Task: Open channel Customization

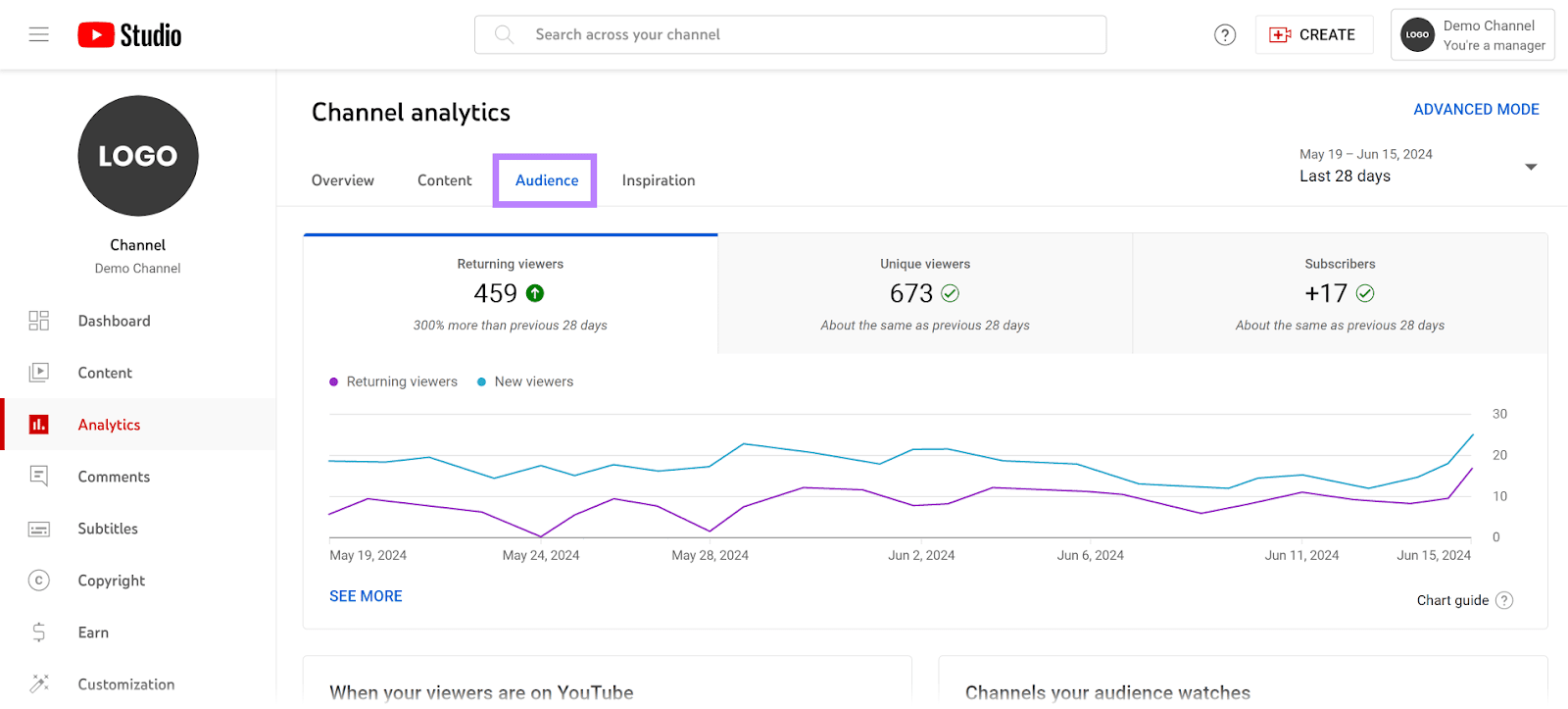Action: pos(125,684)
